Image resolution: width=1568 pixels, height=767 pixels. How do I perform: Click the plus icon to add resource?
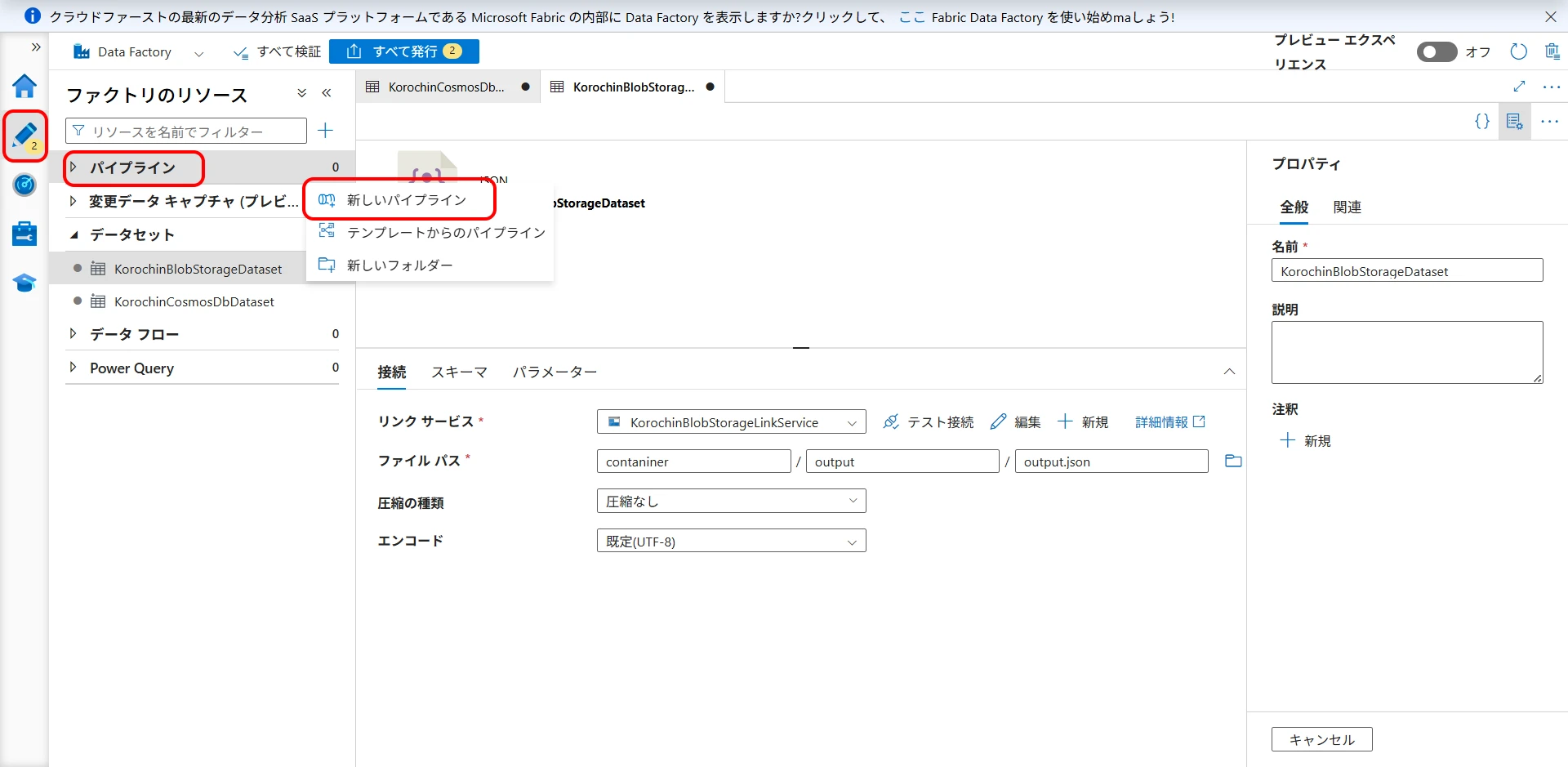point(325,131)
